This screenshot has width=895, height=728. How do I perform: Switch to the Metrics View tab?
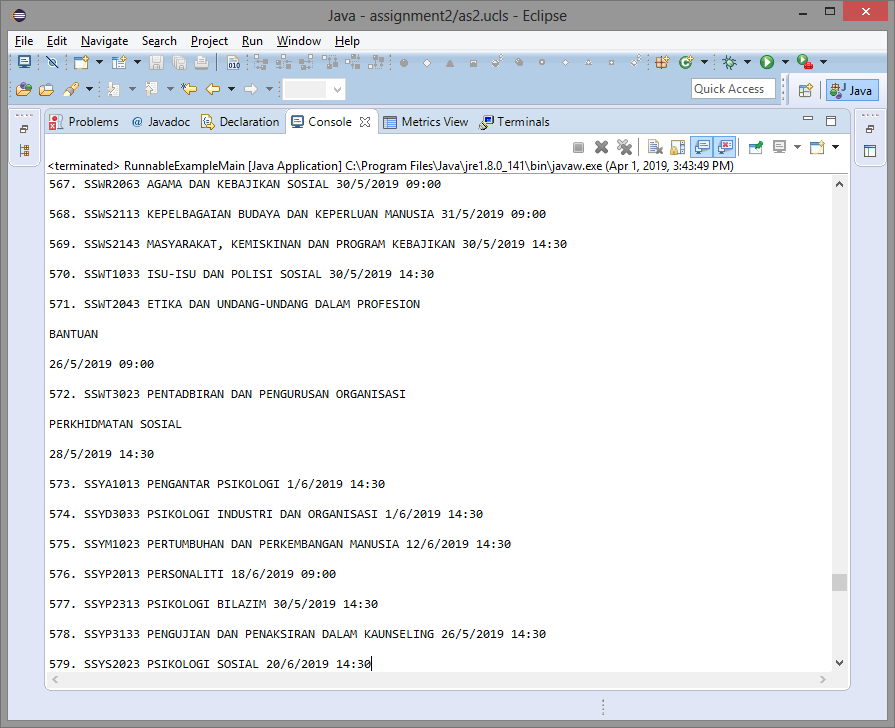tap(426, 122)
